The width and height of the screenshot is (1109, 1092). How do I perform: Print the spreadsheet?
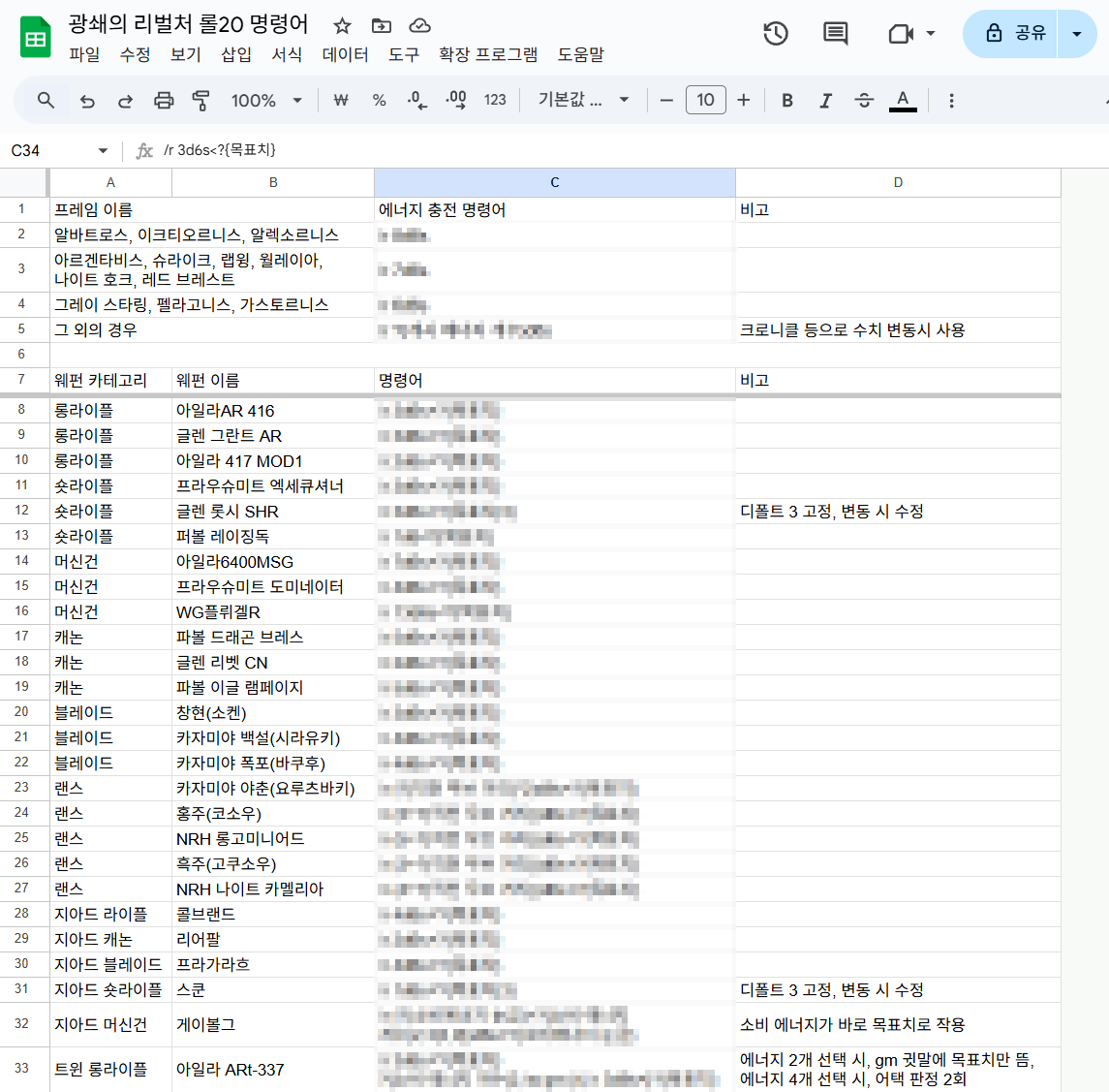[x=164, y=101]
